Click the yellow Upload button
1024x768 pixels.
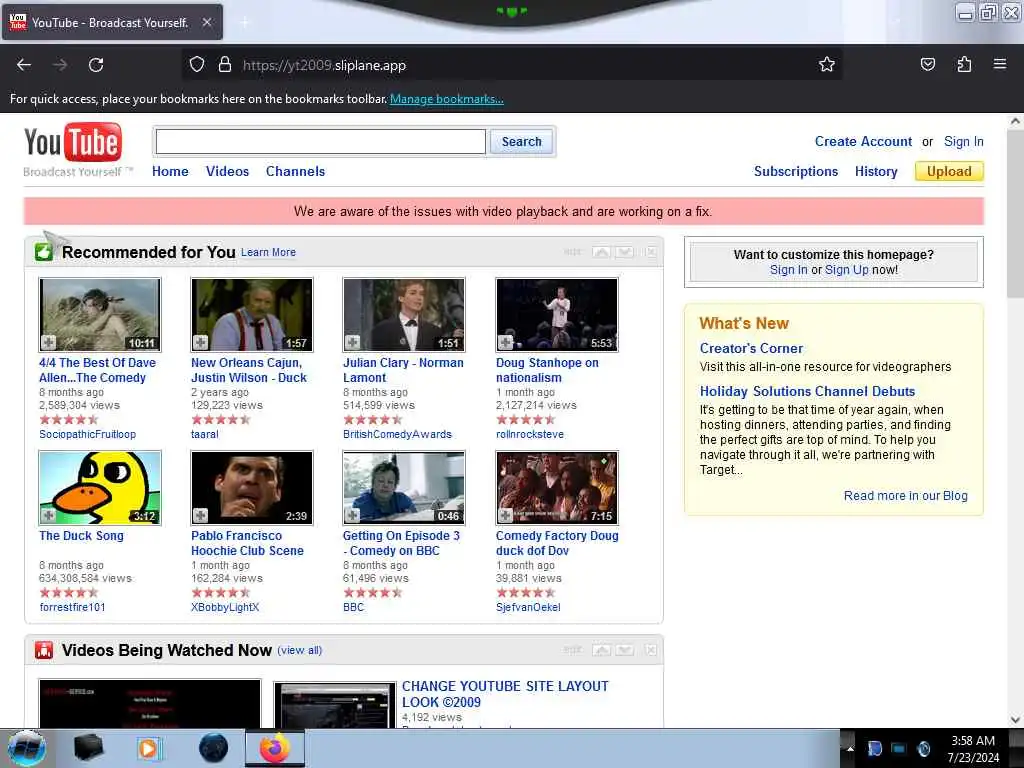(x=949, y=171)
